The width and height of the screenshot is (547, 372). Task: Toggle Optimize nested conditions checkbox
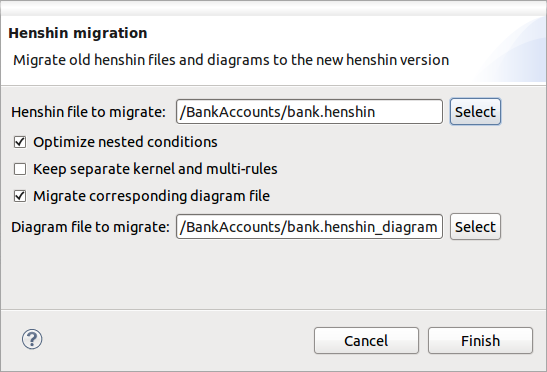point(20,142)
